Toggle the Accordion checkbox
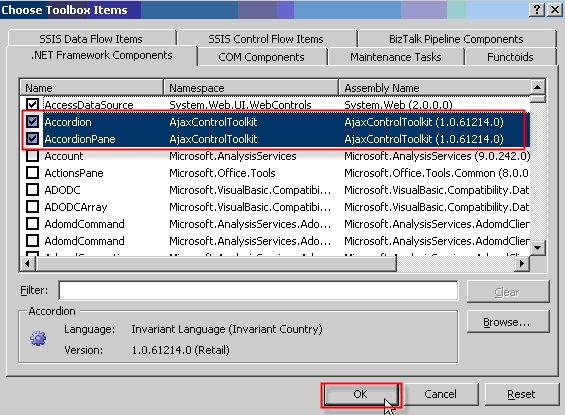This screenshot has height=415, width=565. [32, 122]
